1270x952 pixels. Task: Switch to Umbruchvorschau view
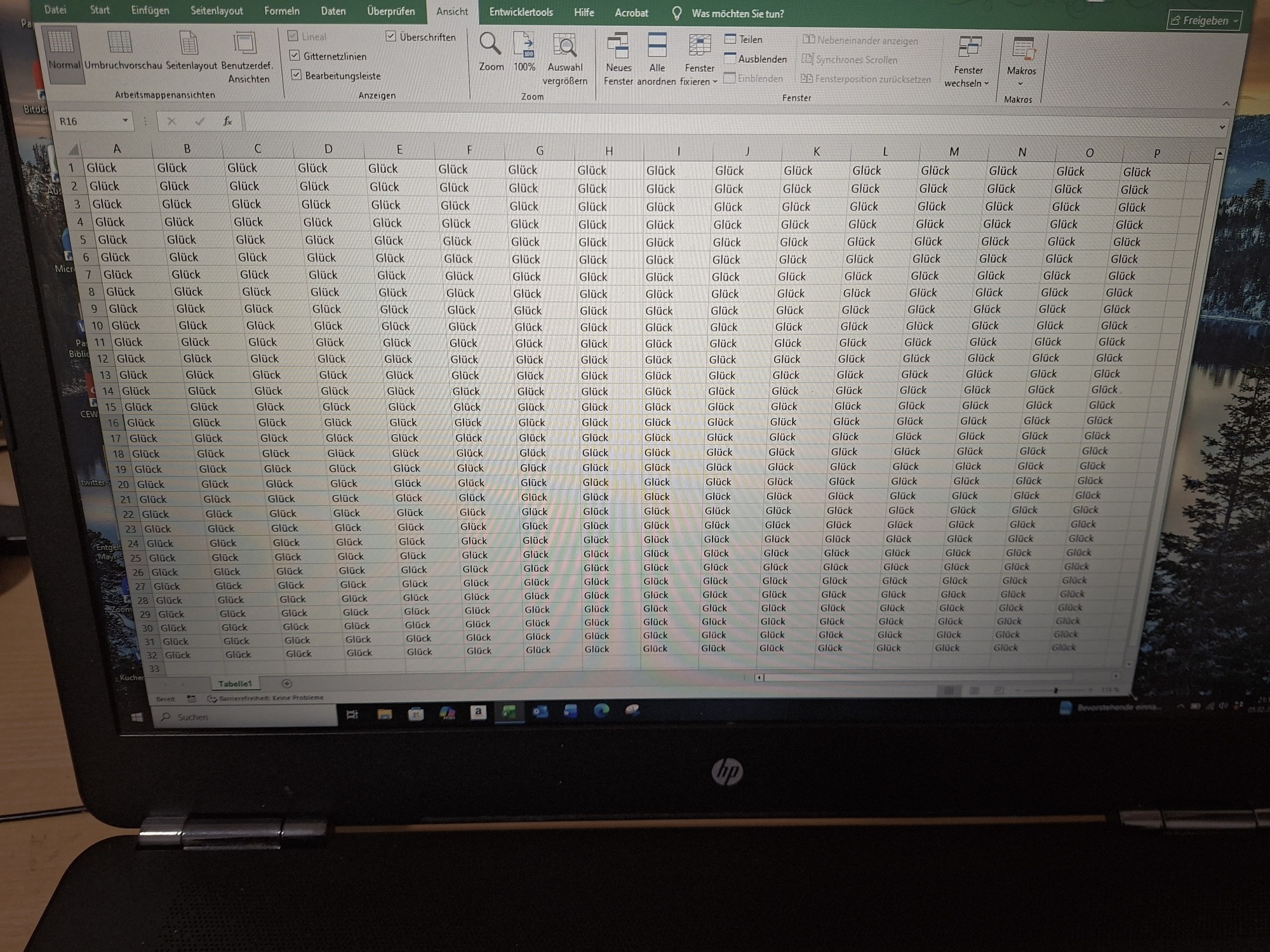tap(121, 43)
